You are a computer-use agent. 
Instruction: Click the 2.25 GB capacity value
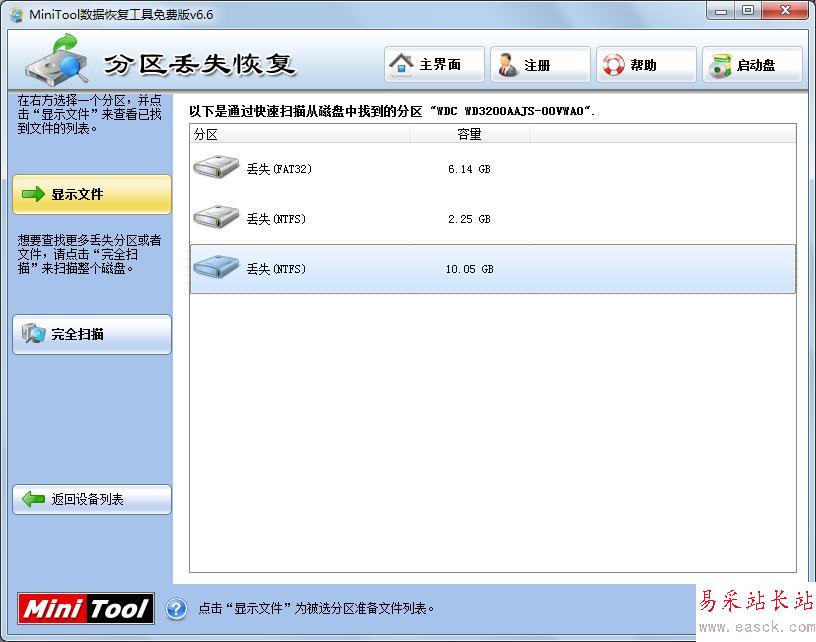coord(469,219)
